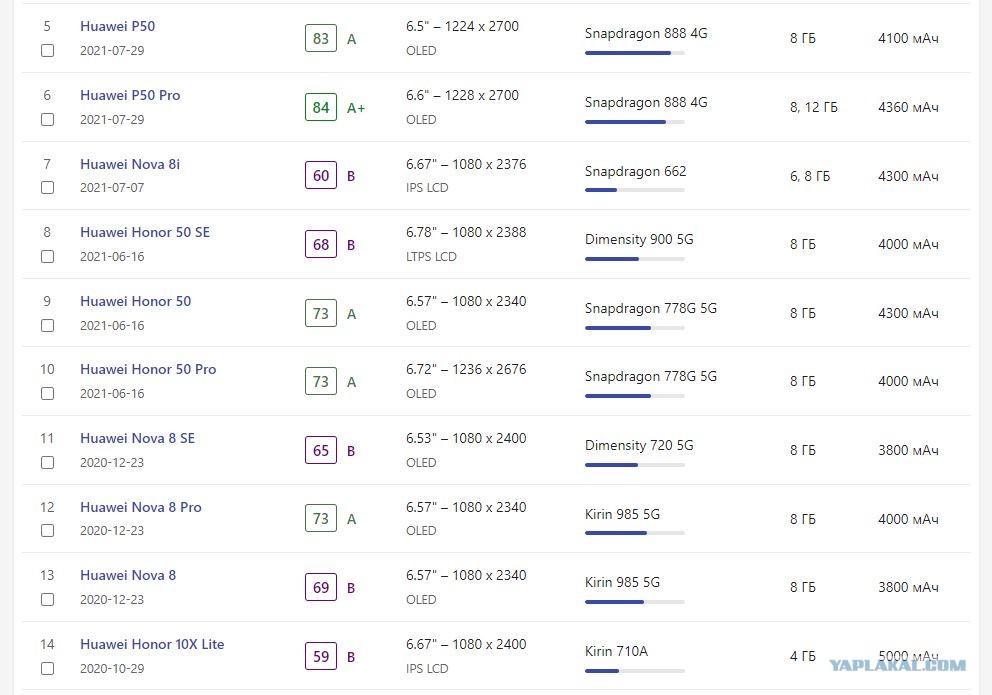Open the Huawei Honor 50 Pro page

pyautogui.click(x=148, y=369)
